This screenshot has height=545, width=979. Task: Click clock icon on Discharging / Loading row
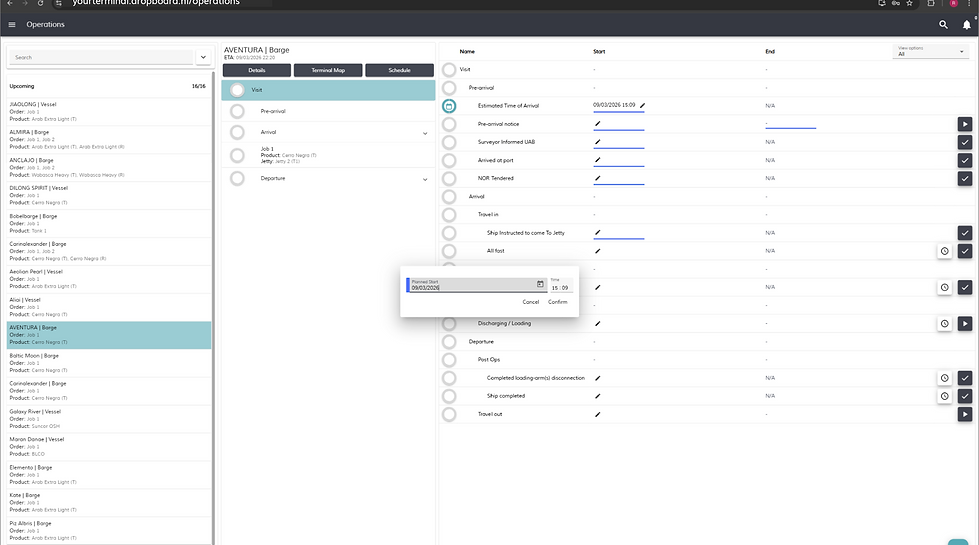click(x=945, y=323)
